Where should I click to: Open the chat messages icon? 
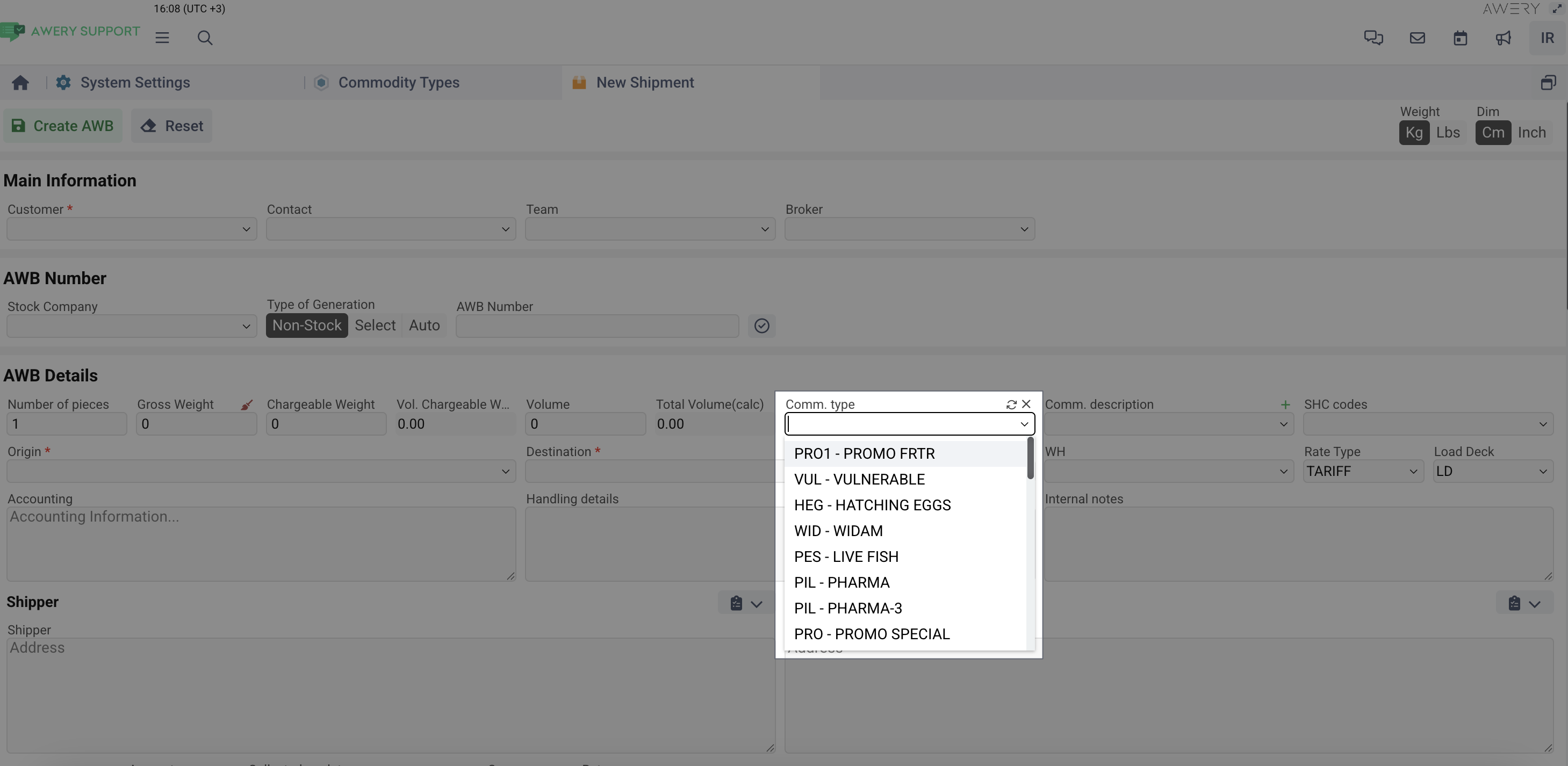[x=1373, y=38]
